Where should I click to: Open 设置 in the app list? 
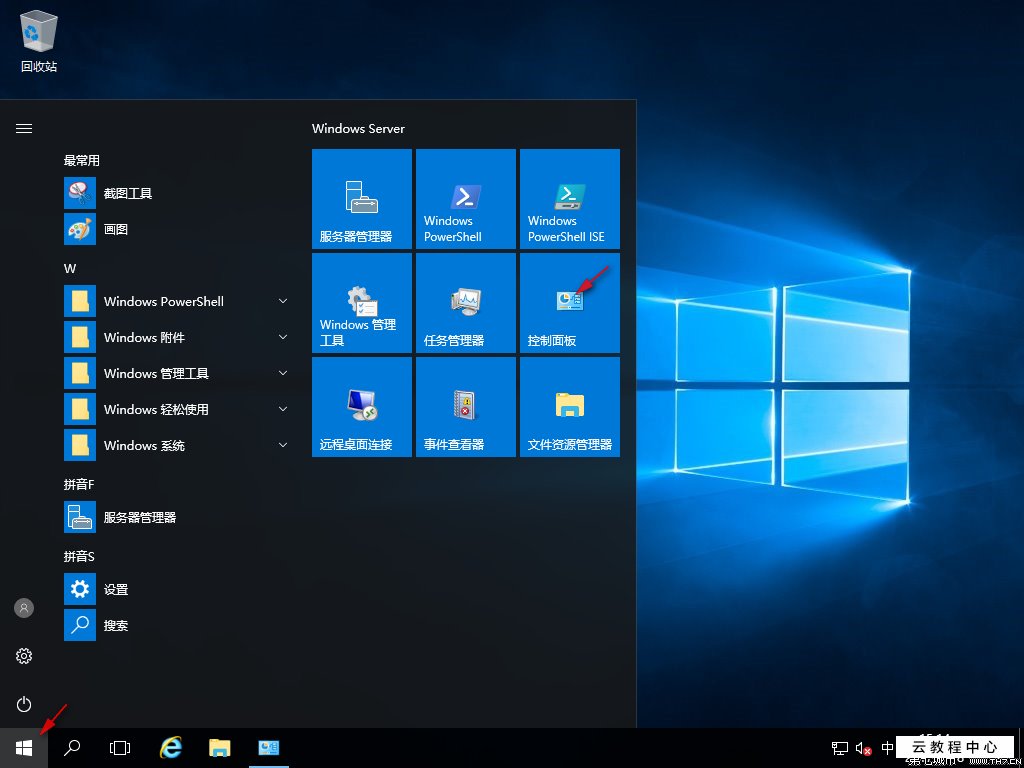(176, 589)
